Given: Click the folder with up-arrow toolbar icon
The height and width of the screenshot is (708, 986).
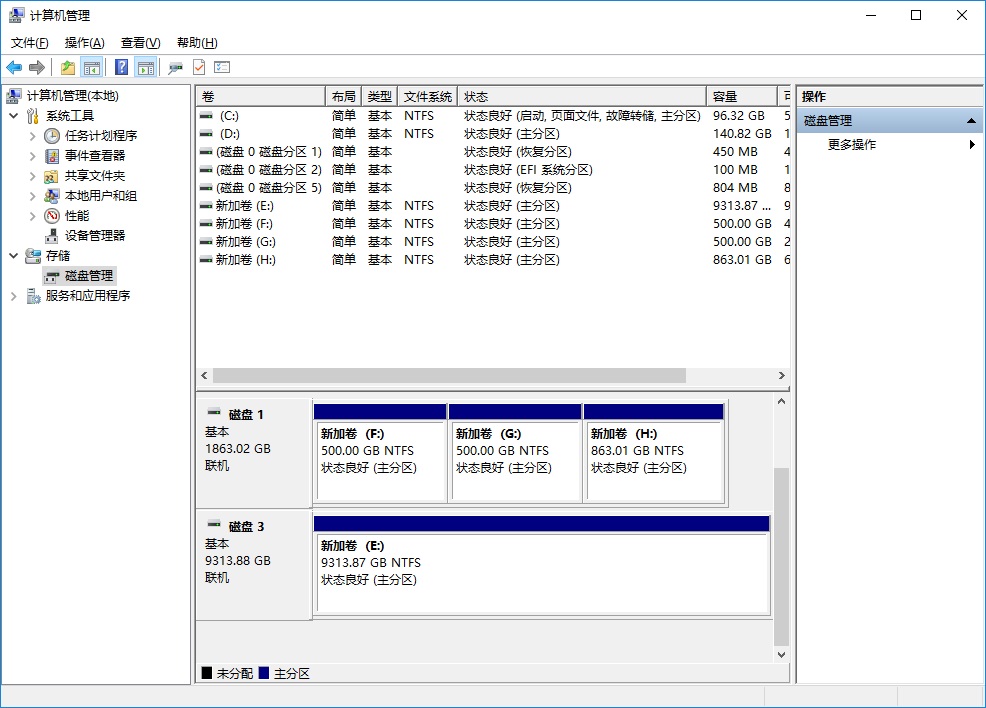Looking at the screenshot, I should pyautogui.click(x=68, y=67).
